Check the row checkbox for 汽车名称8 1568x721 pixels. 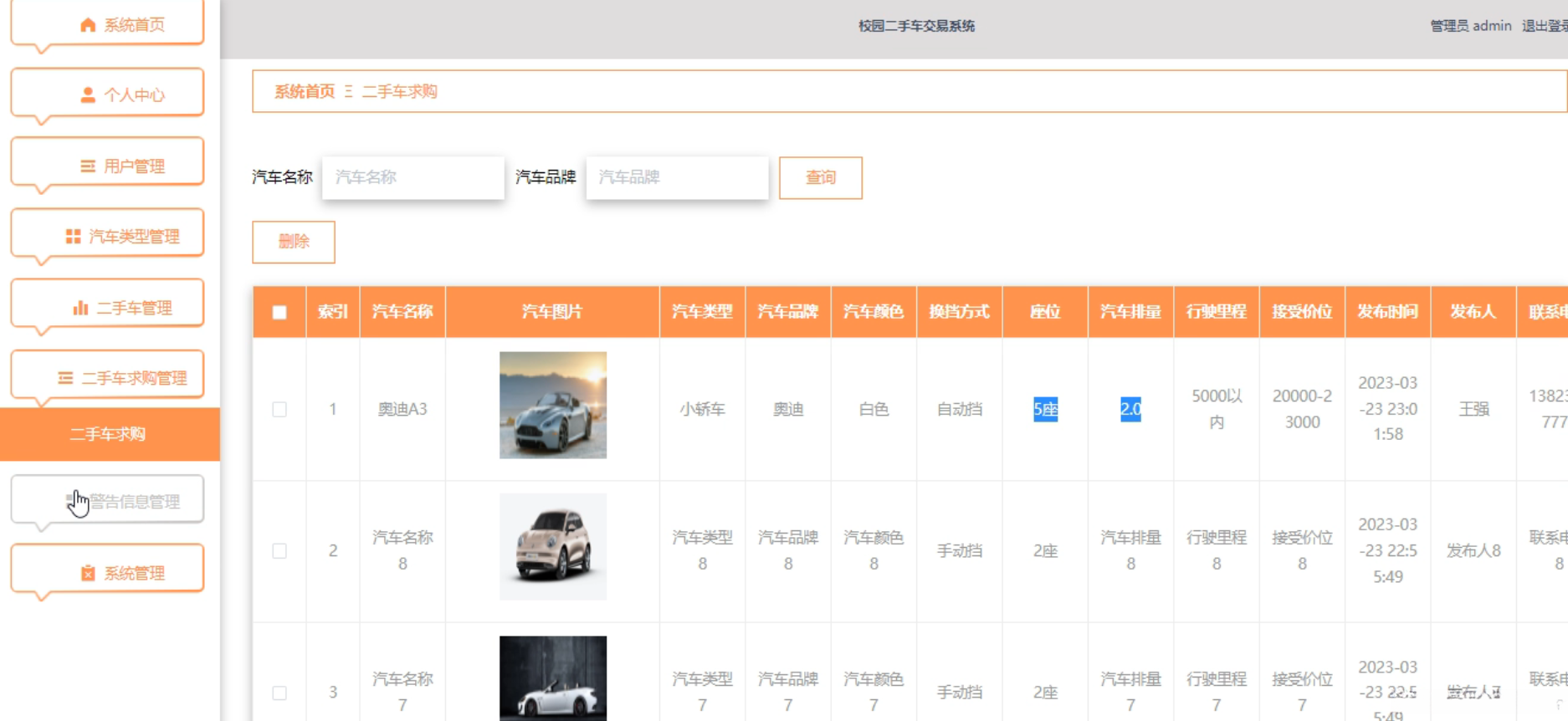[279, 550]
